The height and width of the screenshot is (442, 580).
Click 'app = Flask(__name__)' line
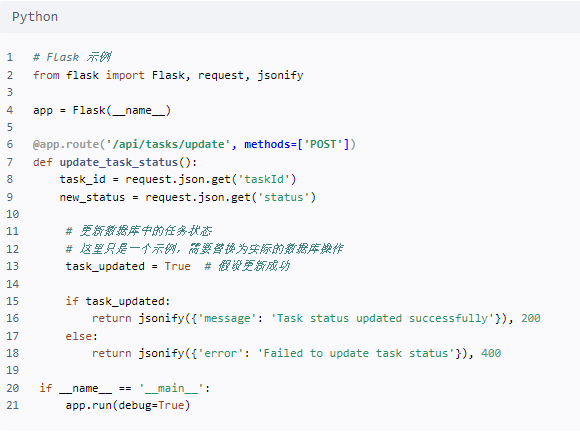tap(102, 110)
